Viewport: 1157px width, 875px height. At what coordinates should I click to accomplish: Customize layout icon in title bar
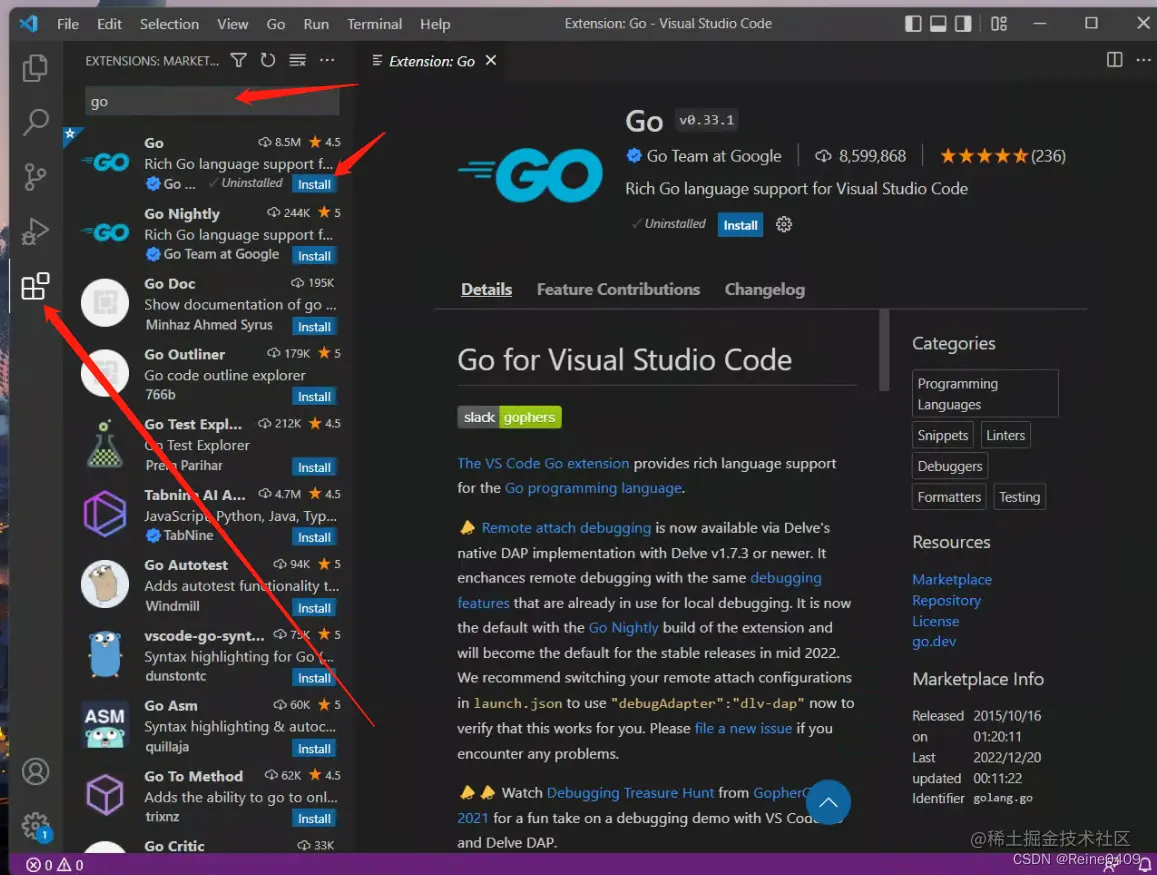click(x=998, y=24)
